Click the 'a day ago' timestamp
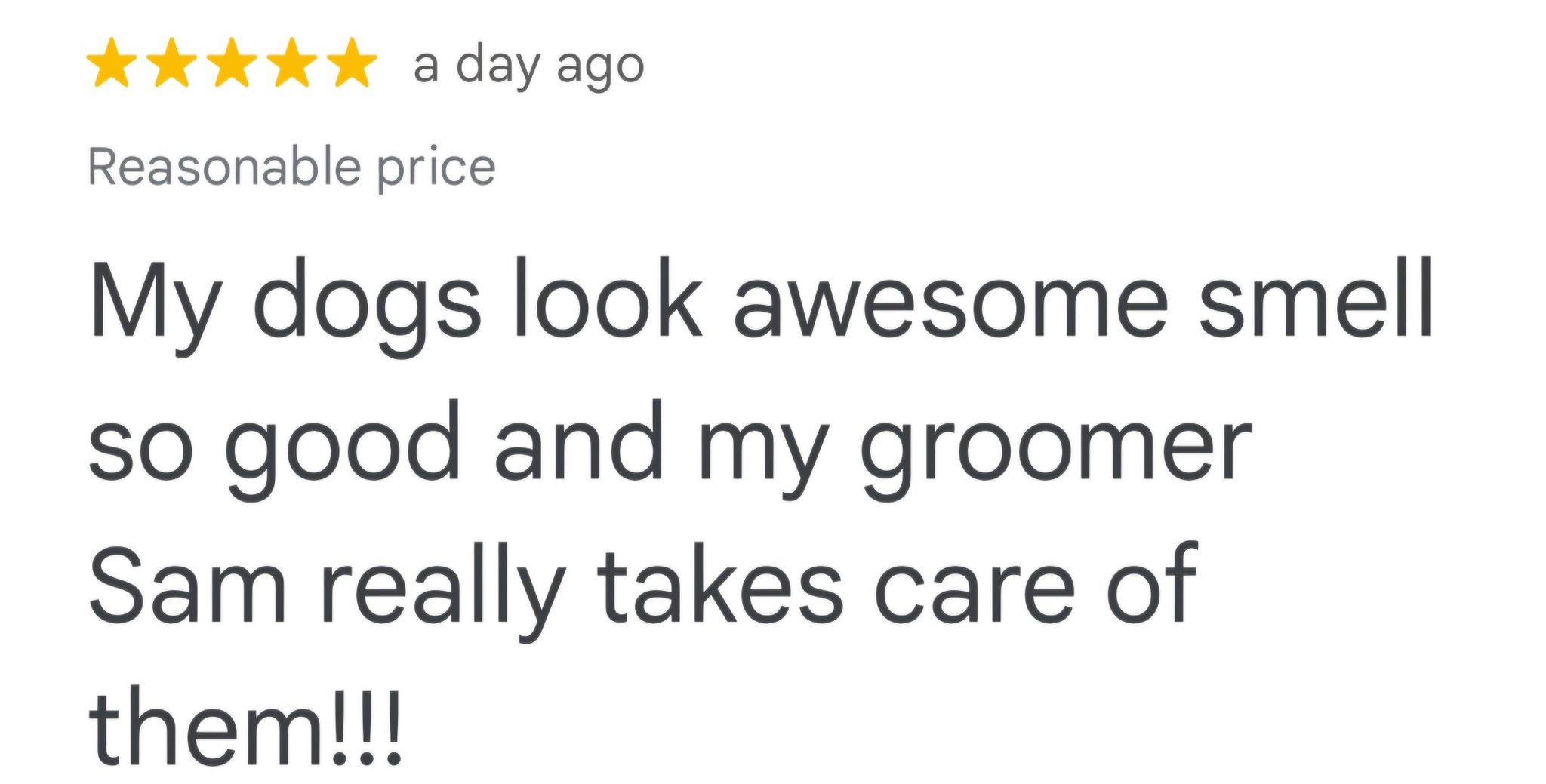The width and height of the screenshot is (1546, 784). 528,66
